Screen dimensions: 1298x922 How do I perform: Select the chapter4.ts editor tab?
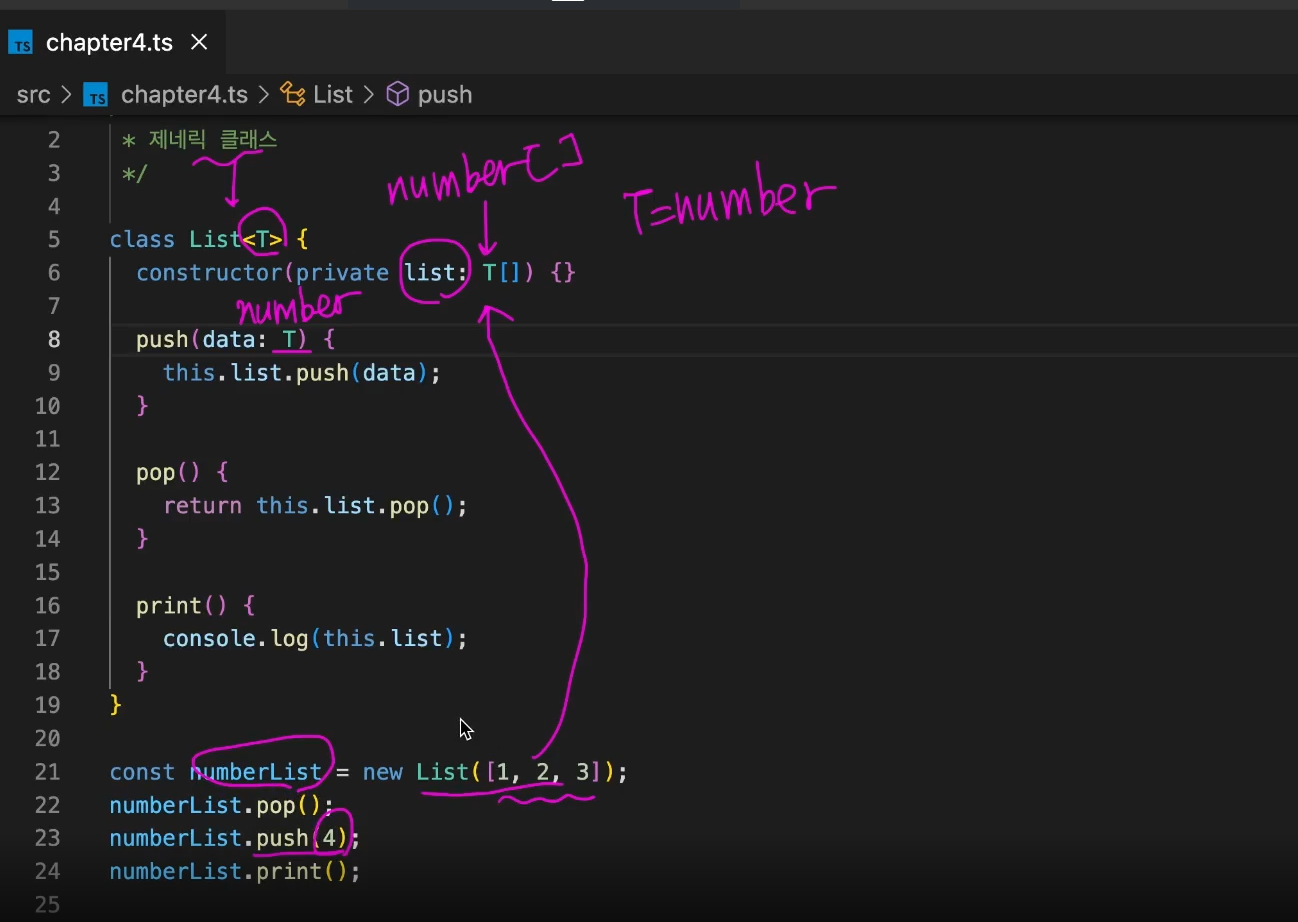click(112, 42)
